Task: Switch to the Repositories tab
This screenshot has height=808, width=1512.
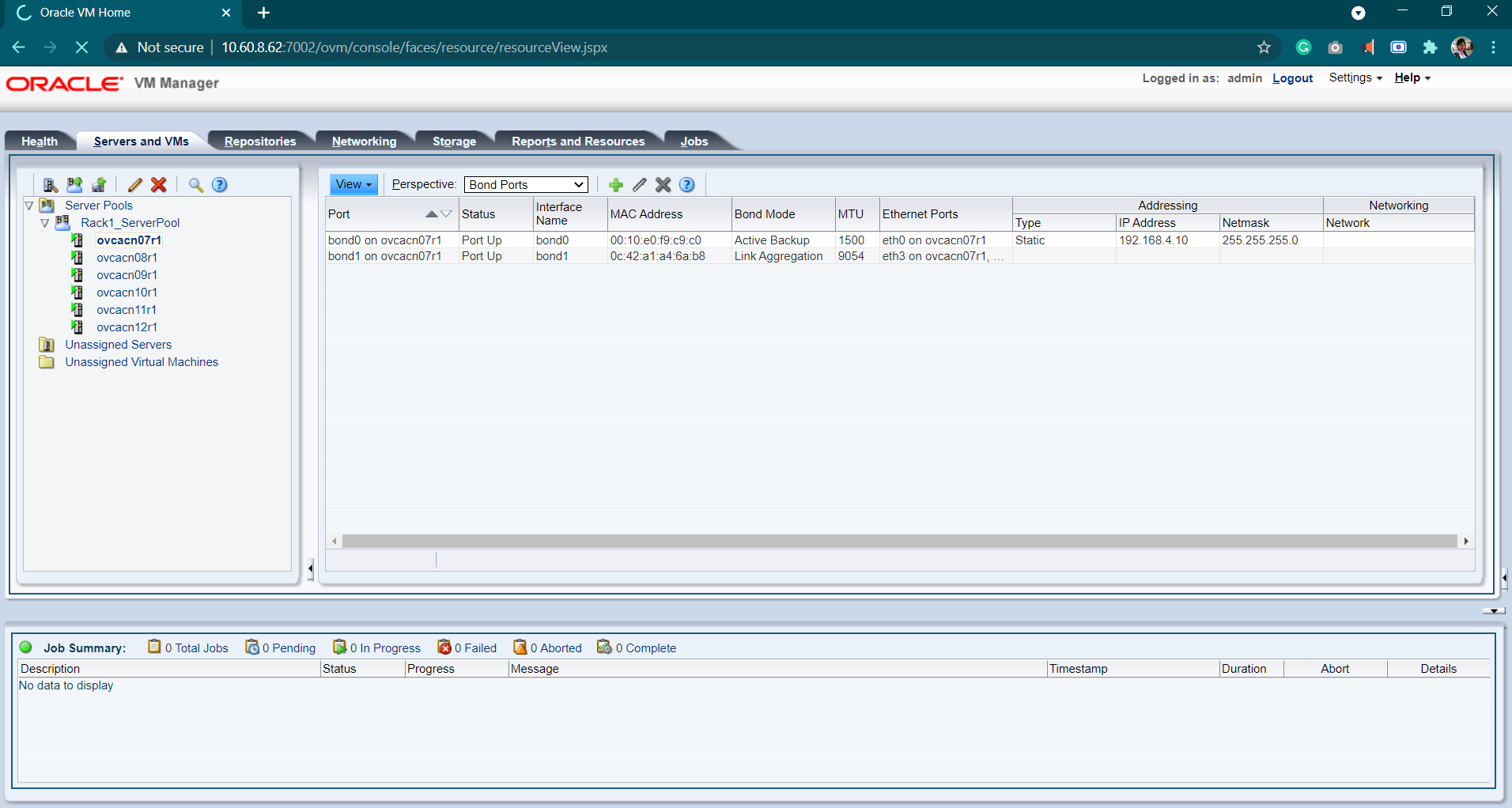Action: [259, 142]
